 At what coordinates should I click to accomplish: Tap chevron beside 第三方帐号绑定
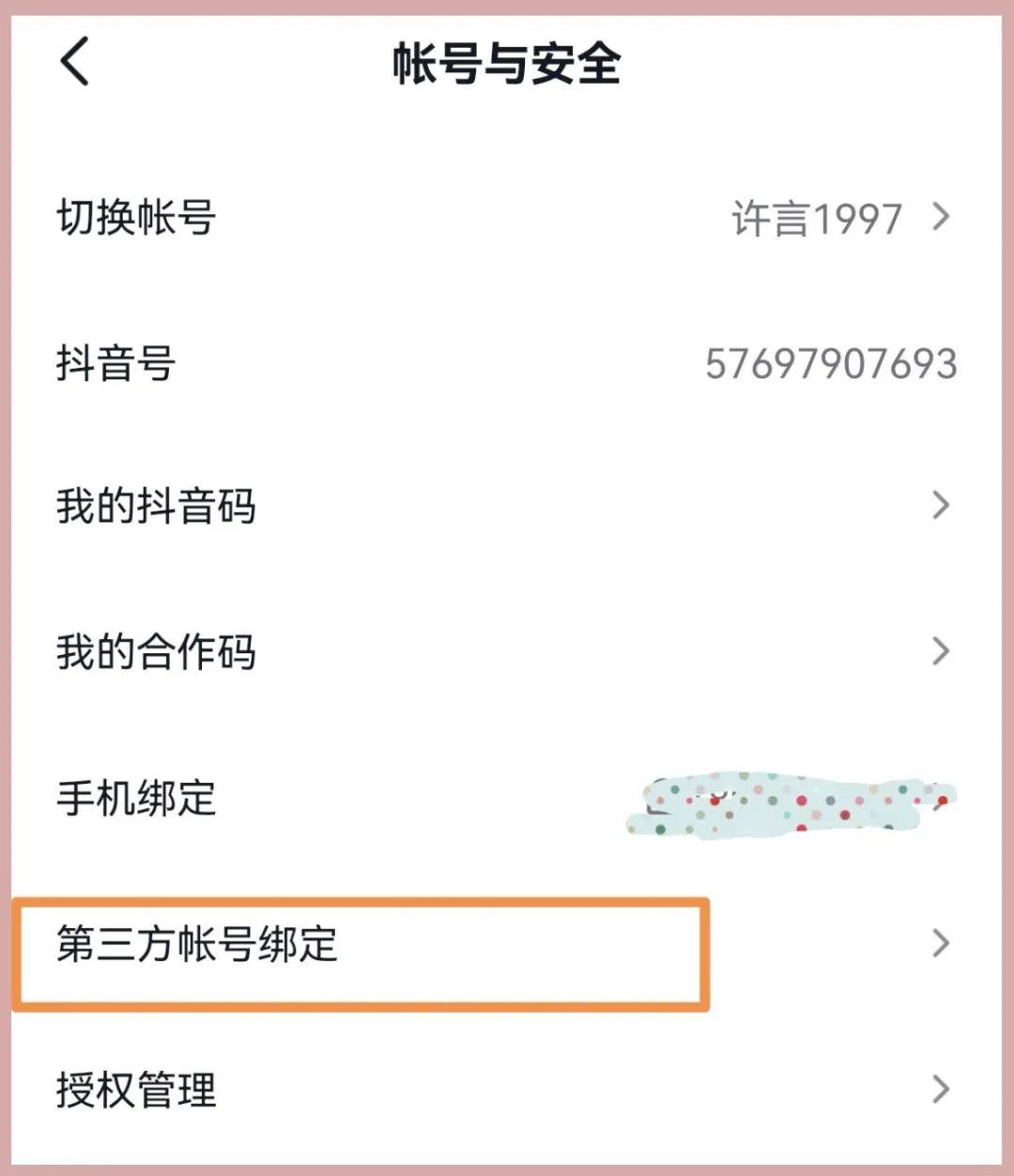click(x=941, y=943)
